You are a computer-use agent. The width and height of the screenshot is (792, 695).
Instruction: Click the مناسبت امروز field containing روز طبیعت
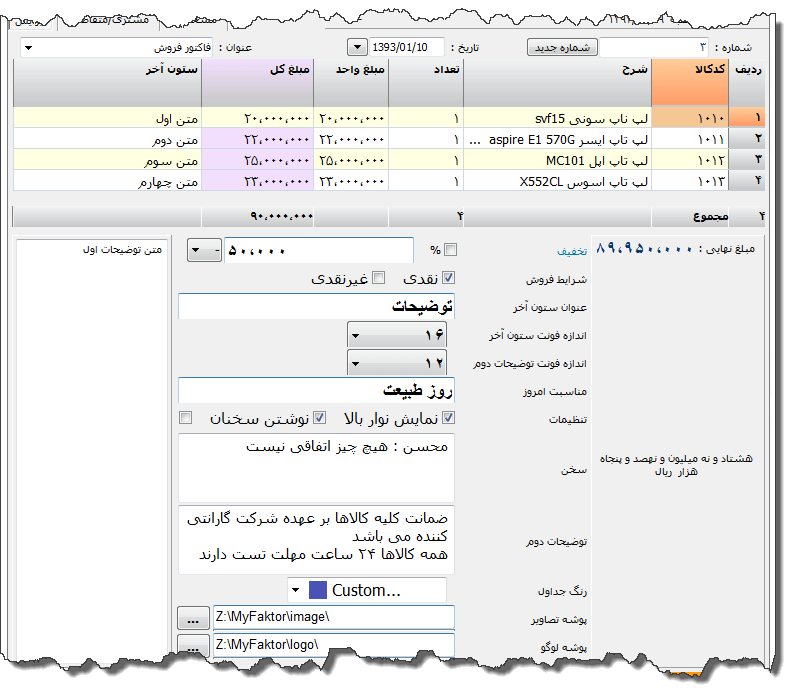pyautogui.click(x=316, y=391)
